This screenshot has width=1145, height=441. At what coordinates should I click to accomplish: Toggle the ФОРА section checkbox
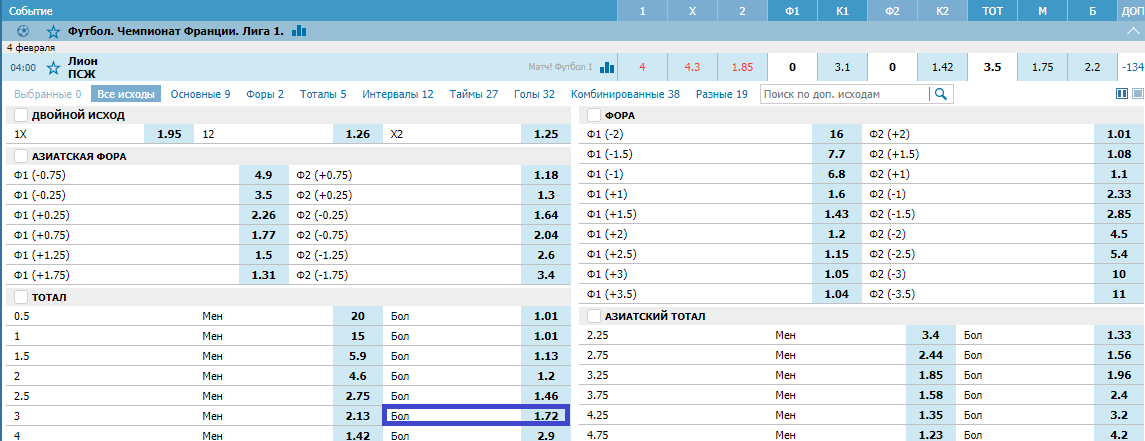tap(594, 115)
